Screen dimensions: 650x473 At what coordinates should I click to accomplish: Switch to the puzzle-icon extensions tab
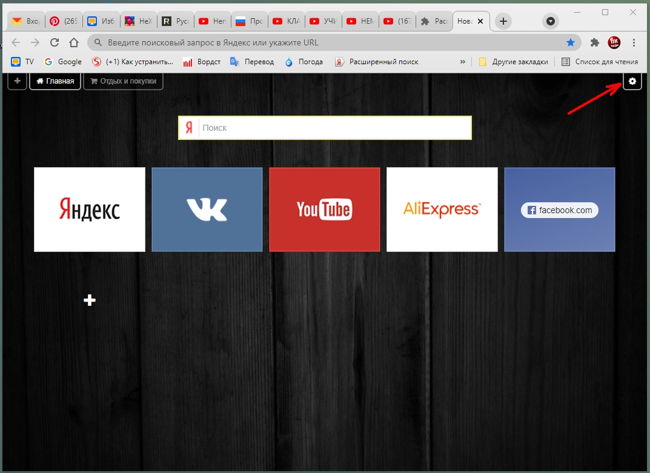tap(434, 21)
